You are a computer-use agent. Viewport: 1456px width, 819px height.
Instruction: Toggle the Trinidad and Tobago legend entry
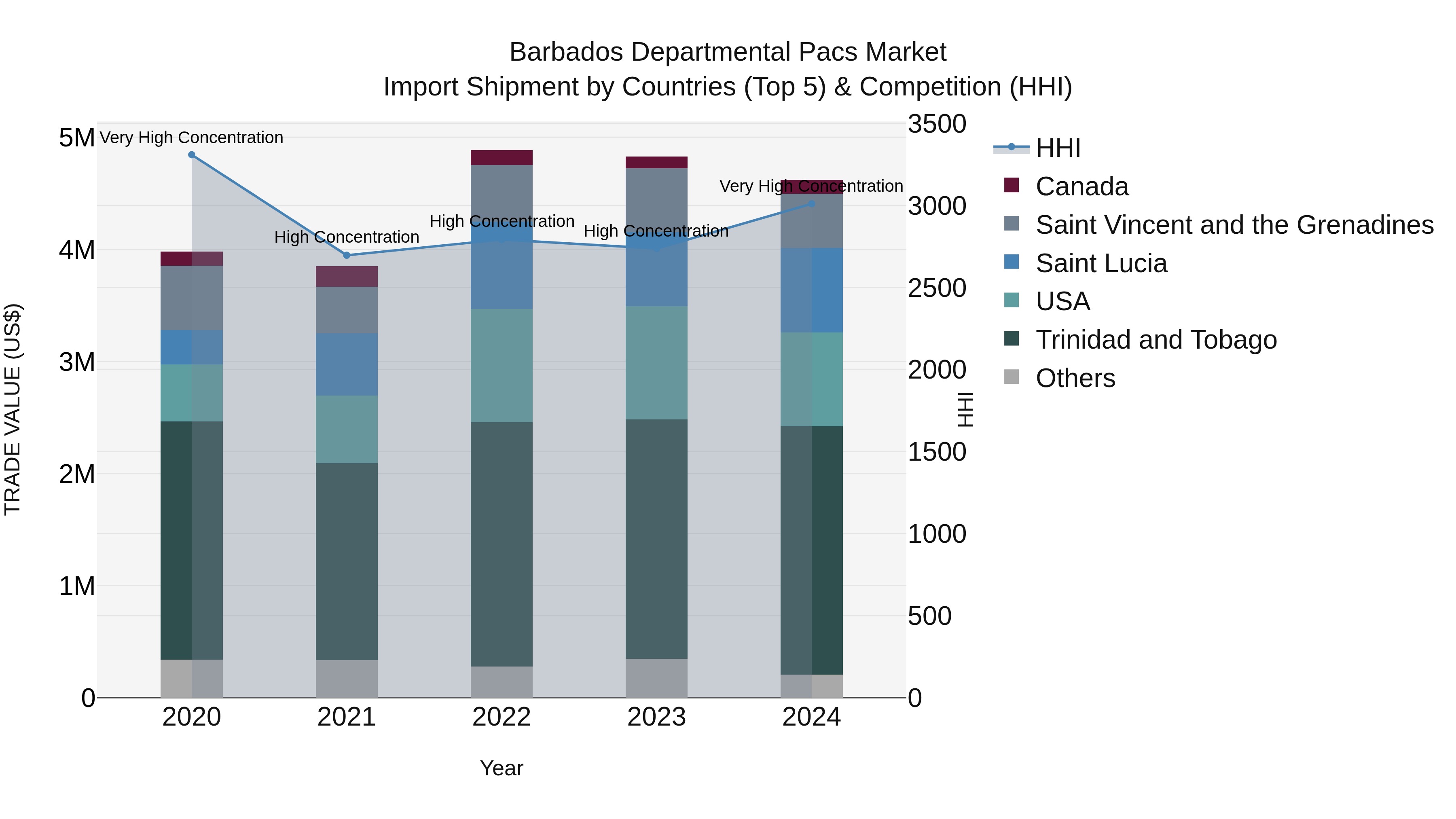point(1141,339)
